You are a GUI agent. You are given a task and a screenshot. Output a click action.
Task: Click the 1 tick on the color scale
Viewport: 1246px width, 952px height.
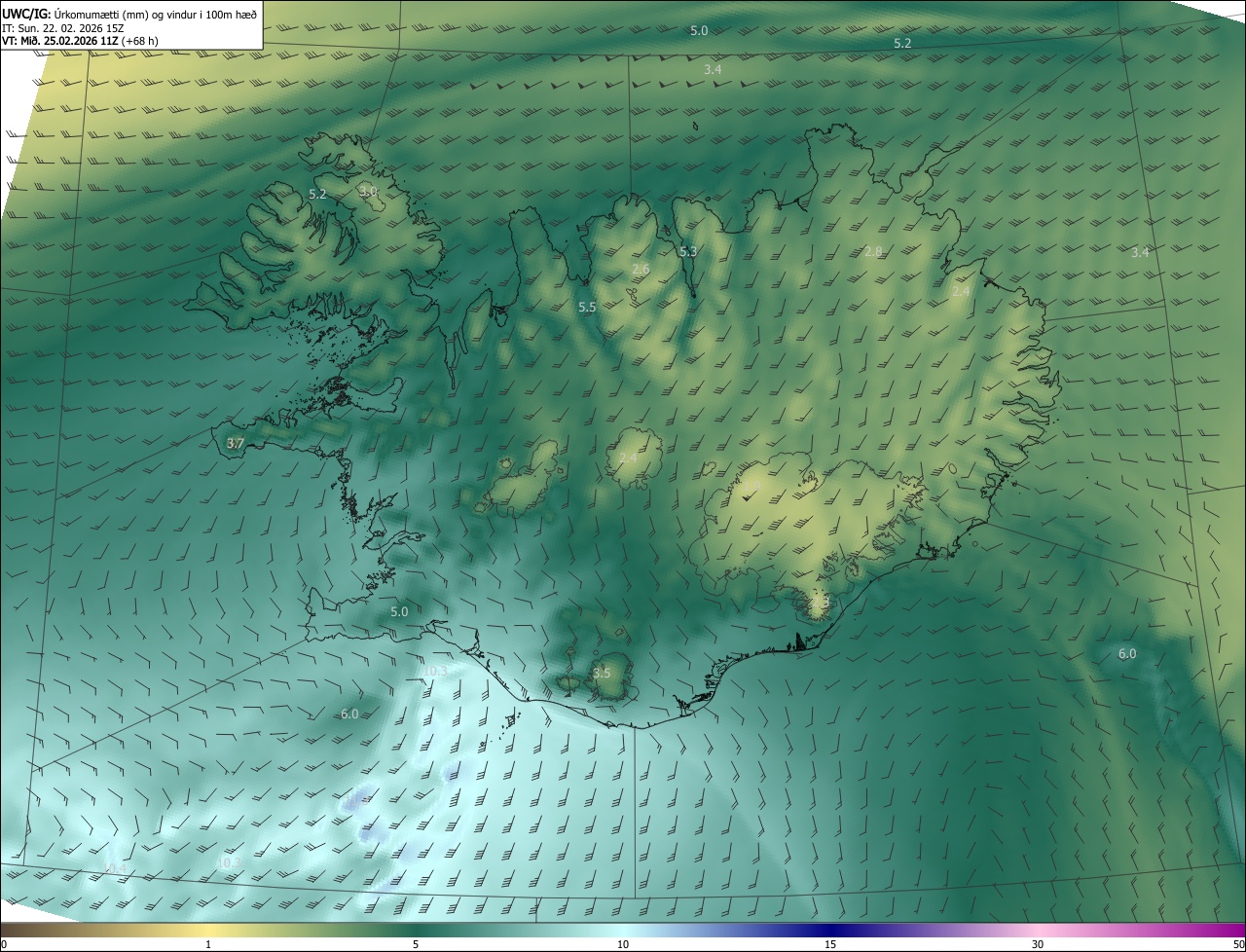(x=208, y=944)
